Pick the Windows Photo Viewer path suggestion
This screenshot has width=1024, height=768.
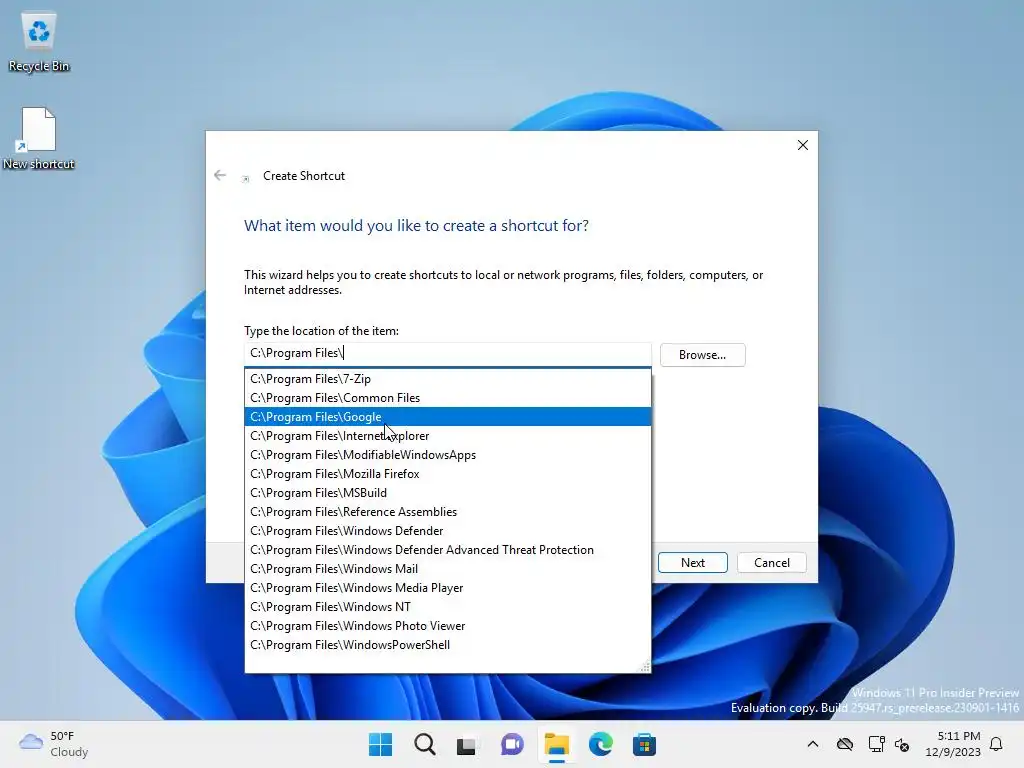(447, 625)
